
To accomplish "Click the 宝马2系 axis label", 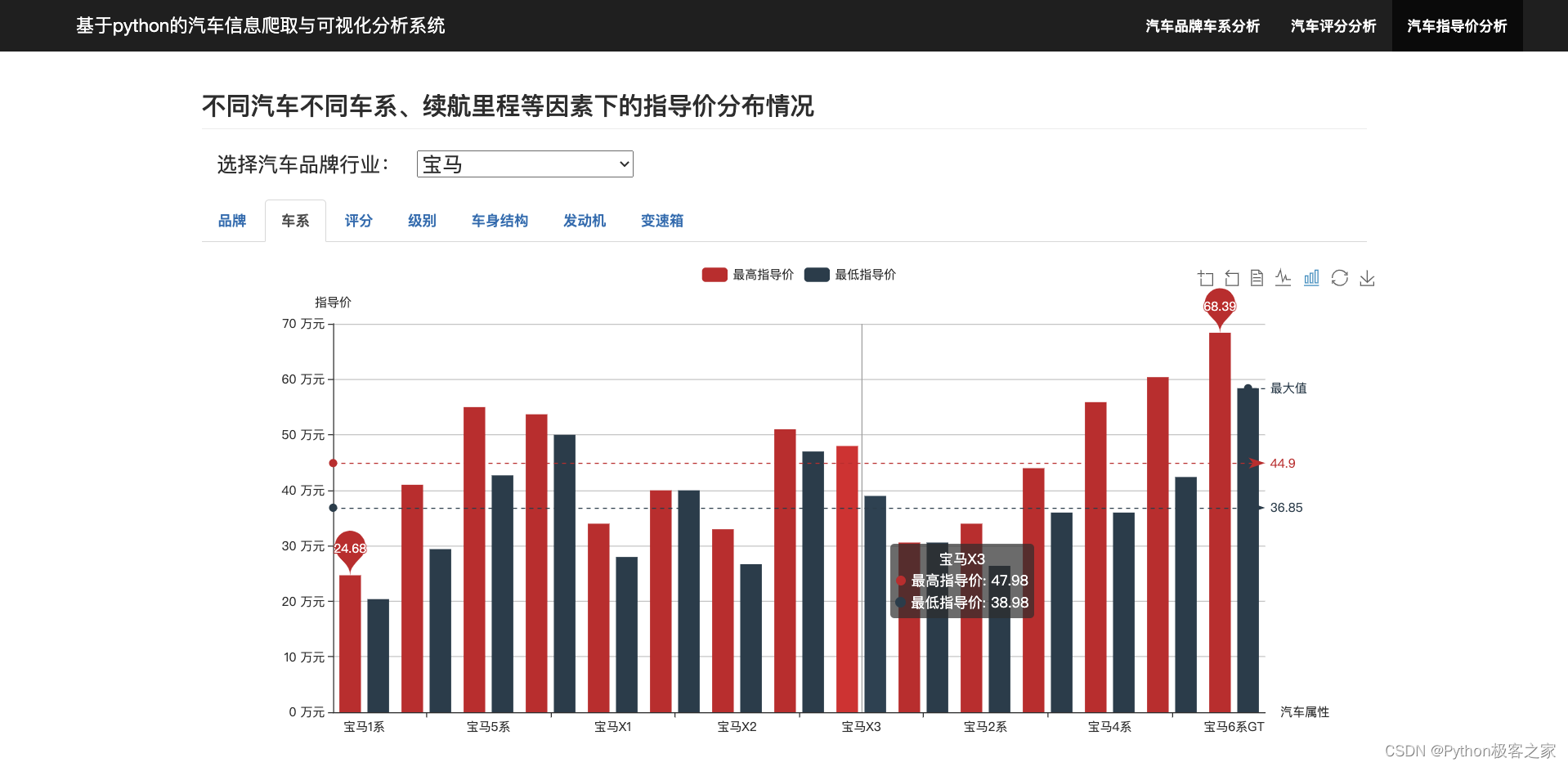I will pos(985,727).
